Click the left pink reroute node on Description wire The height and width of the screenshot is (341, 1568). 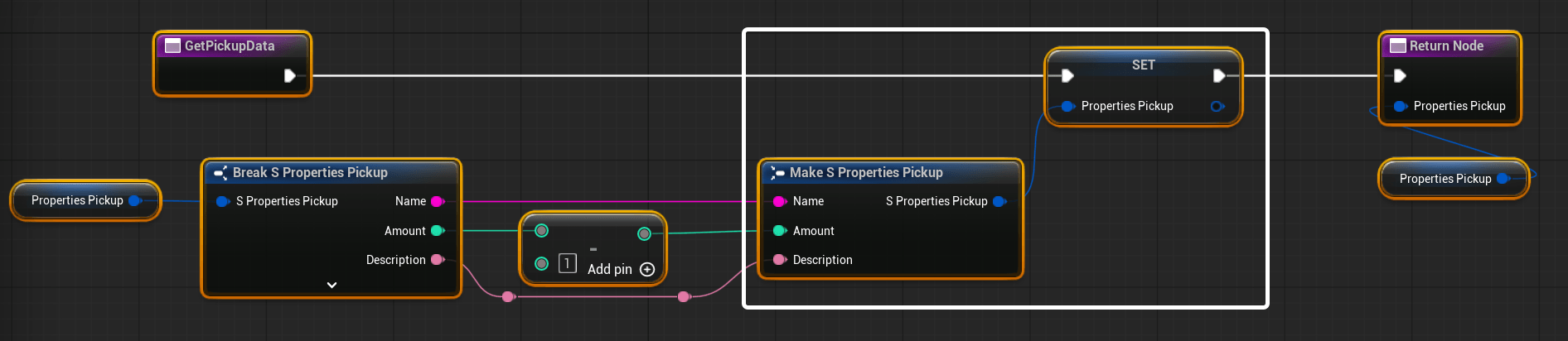[x=508, y=296]
